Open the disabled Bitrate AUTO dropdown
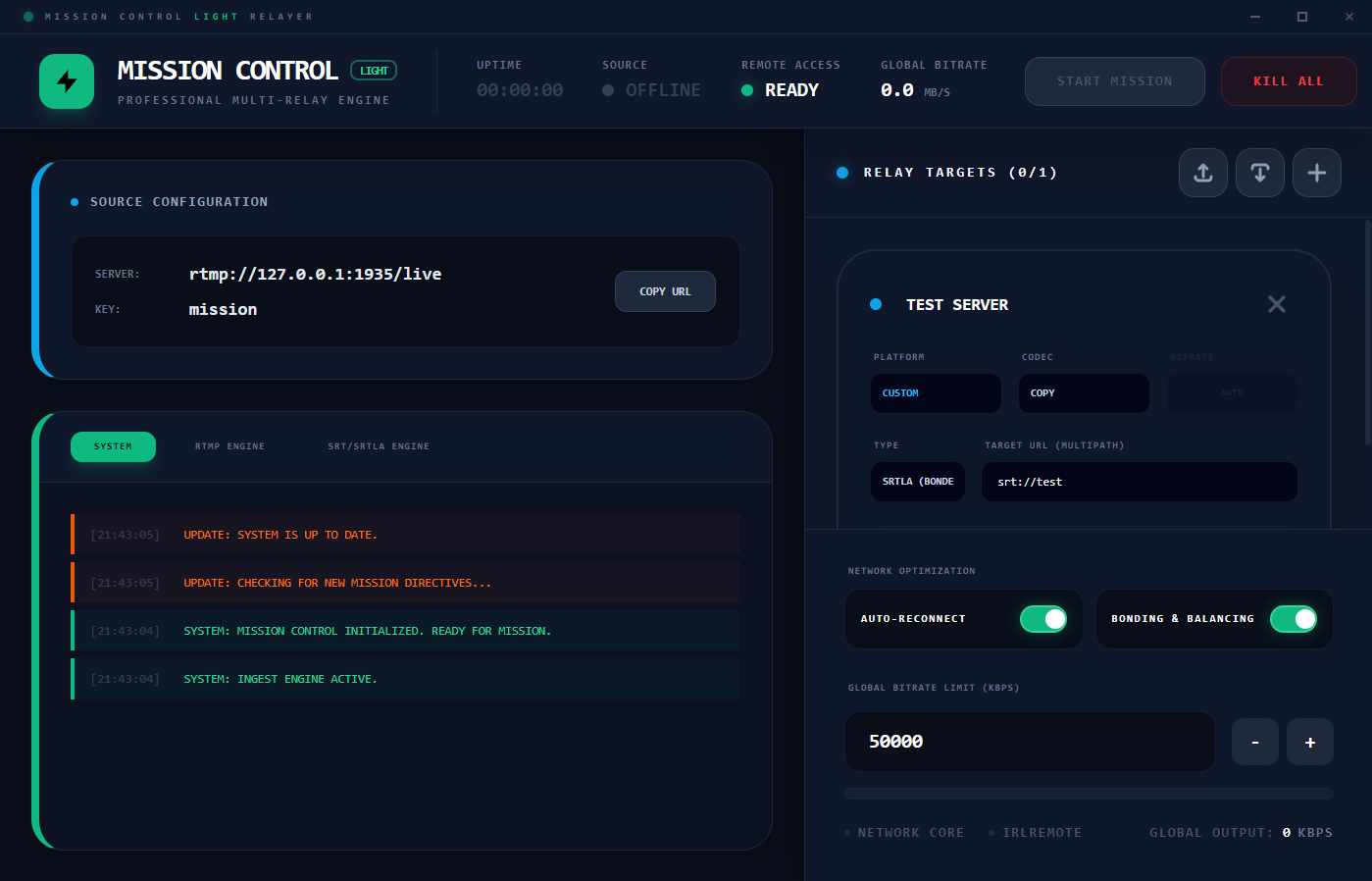 [x=1232, y=393]
